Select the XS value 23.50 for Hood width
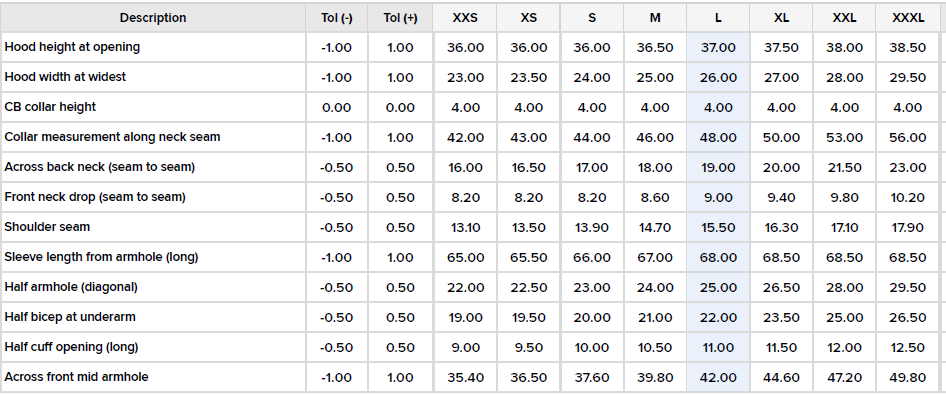The height and width of the screenshot is (394, 946). pyautogui.click(x=529, y=78)
